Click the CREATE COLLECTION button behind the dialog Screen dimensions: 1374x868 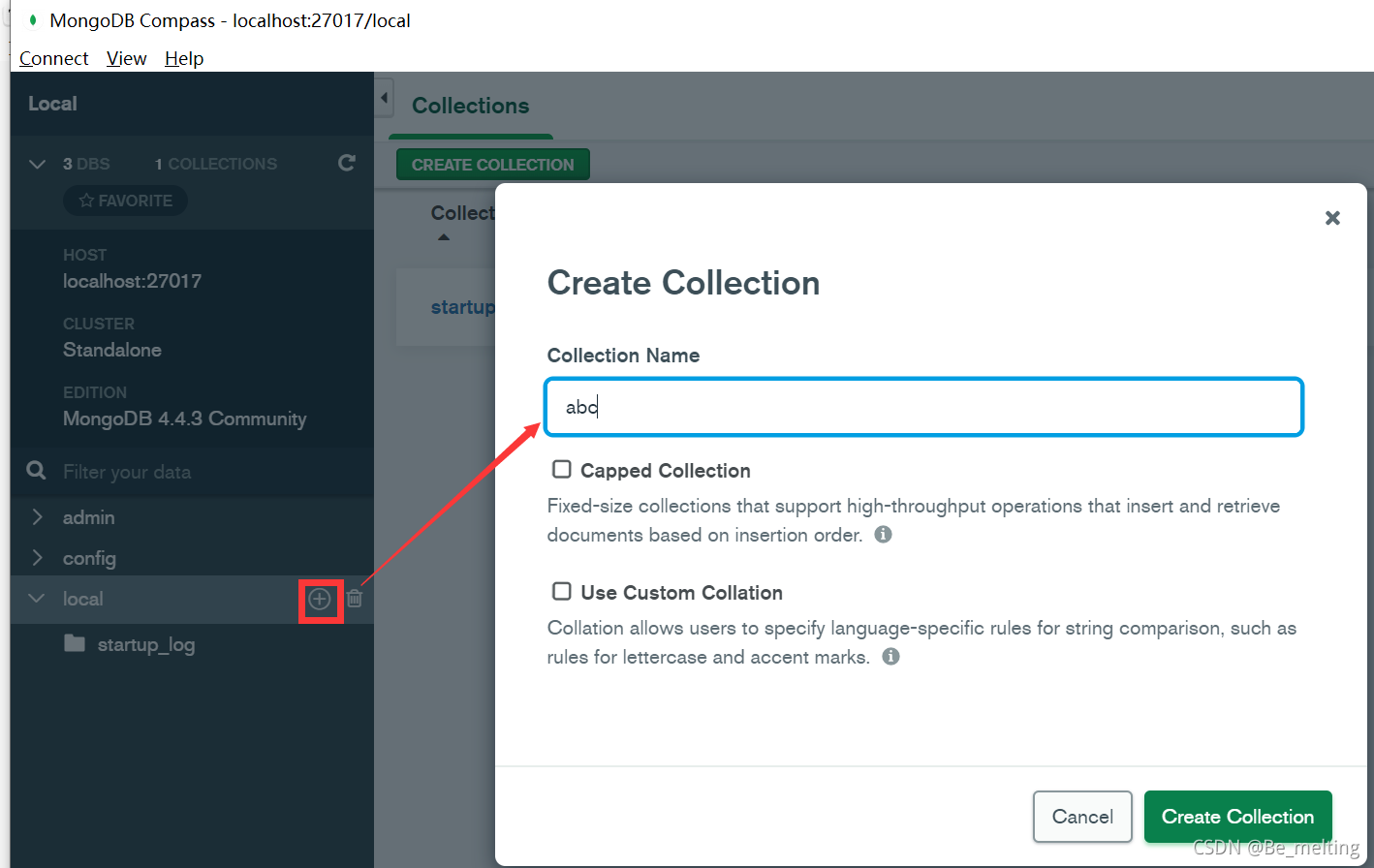click(493, 165)
